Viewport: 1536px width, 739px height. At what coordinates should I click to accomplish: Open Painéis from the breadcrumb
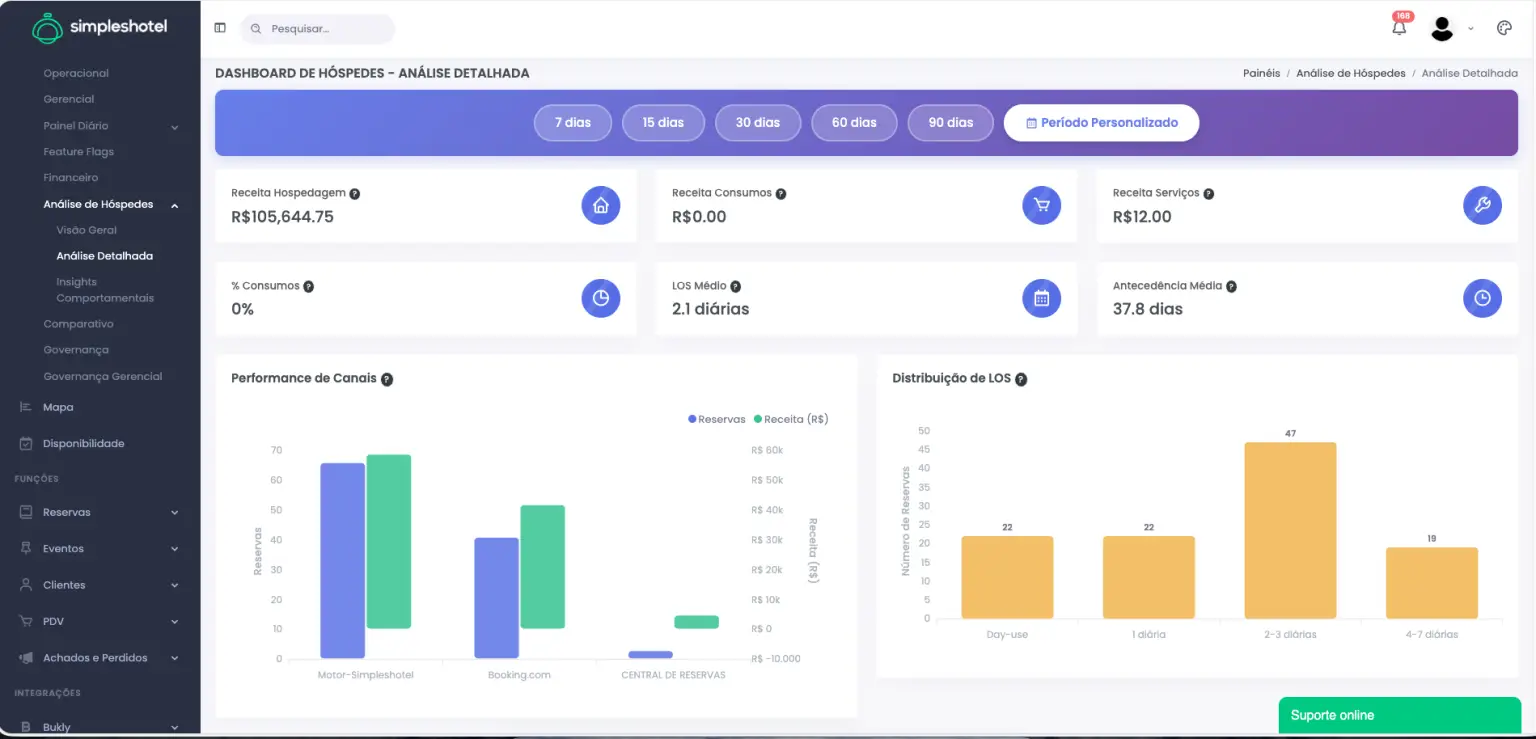1261,72
